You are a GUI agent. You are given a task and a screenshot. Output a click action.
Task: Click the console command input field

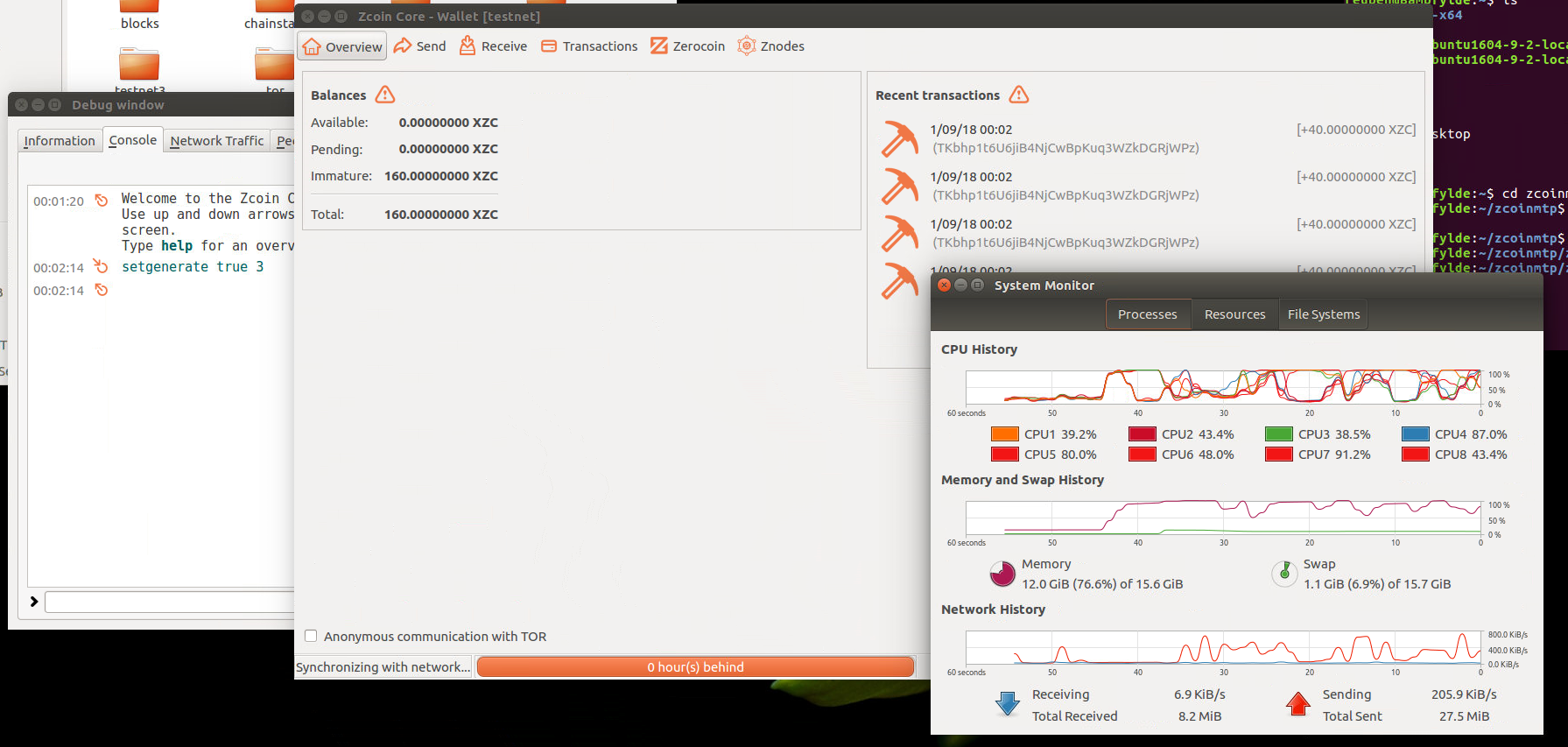tap(170, 602)
